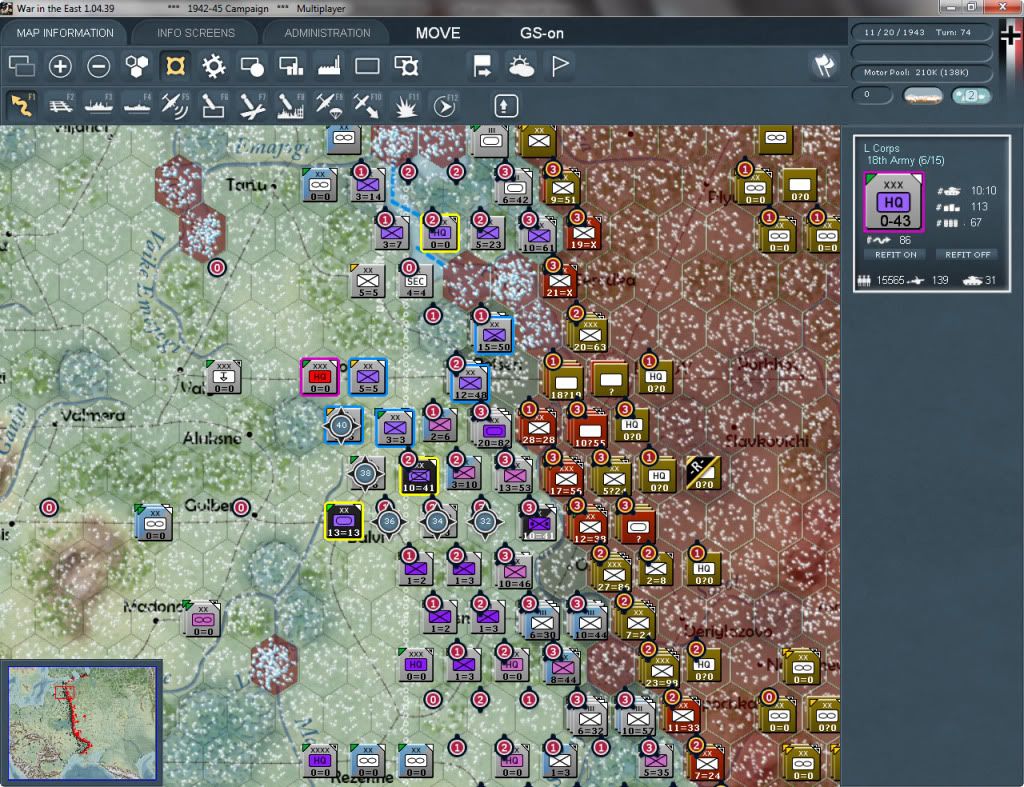The width and height of the screenshot is (1024, 787).
Task: Click the F12 end turn icon
Action: [445, 105]
